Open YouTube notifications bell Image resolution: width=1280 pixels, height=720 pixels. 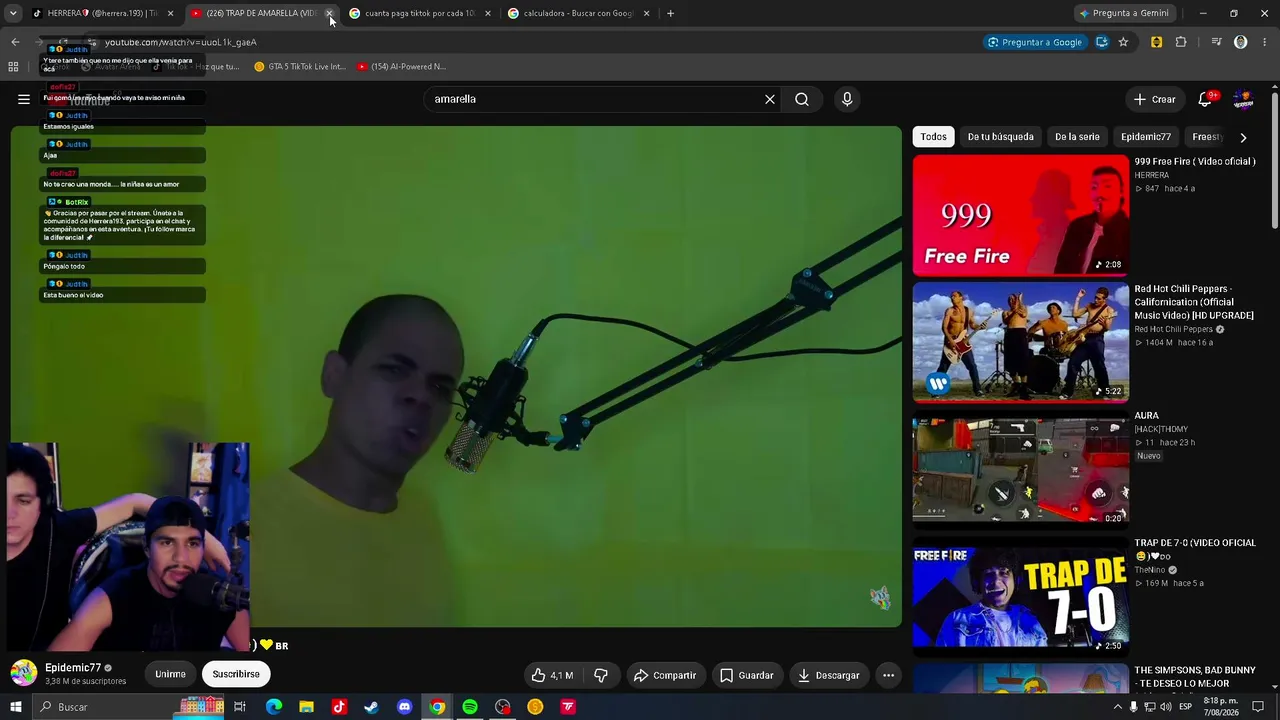[x=1205, y=98]
